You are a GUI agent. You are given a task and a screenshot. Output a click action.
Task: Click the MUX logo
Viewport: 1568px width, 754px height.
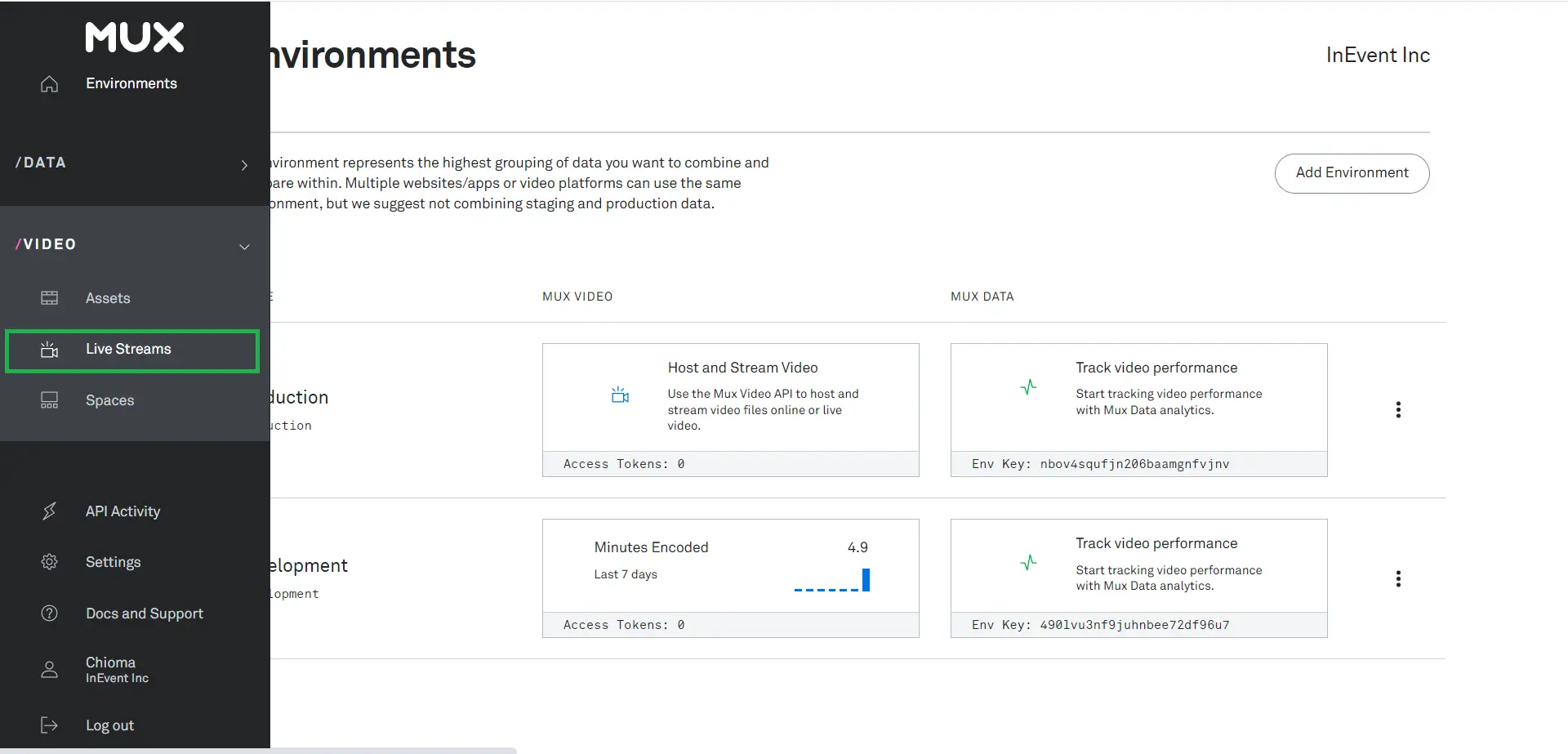[x=135, y=37]
